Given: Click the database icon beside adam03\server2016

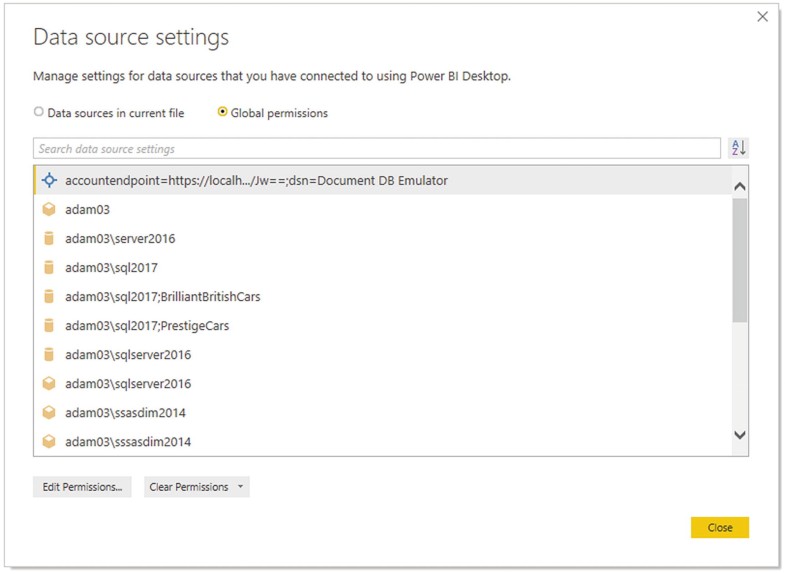Looking at the screenshot, I should point(49,238).
